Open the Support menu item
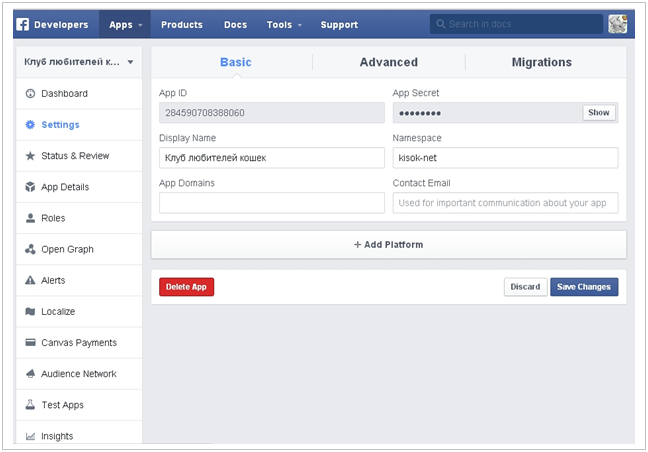Viewport: 648px width, 452px height. click(339, 25)
